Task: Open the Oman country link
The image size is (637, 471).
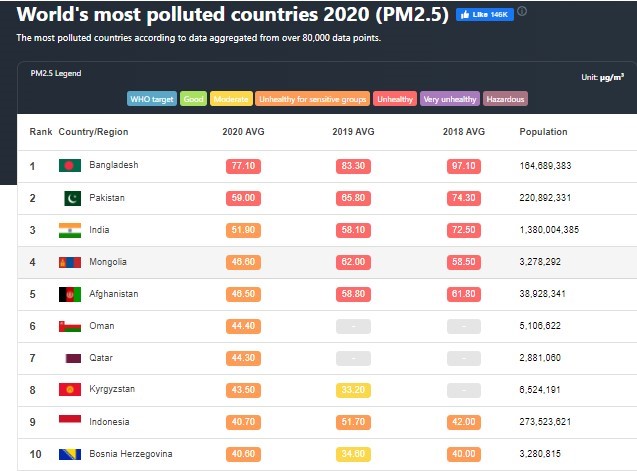Action: click(102, 326)
